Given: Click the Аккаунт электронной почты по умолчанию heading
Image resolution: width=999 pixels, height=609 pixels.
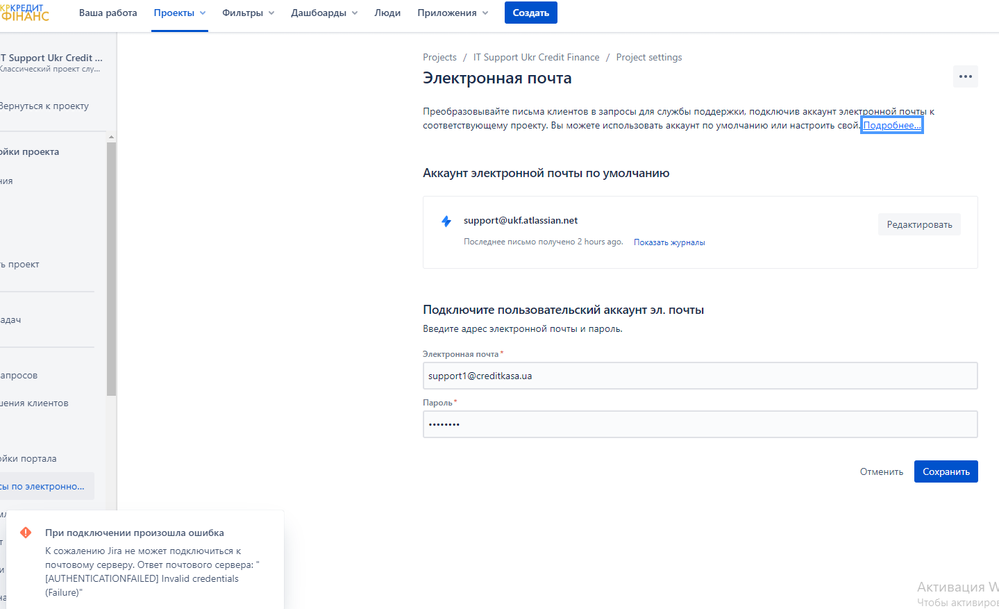Looking at the screenshot, I should tap(546, 173).
